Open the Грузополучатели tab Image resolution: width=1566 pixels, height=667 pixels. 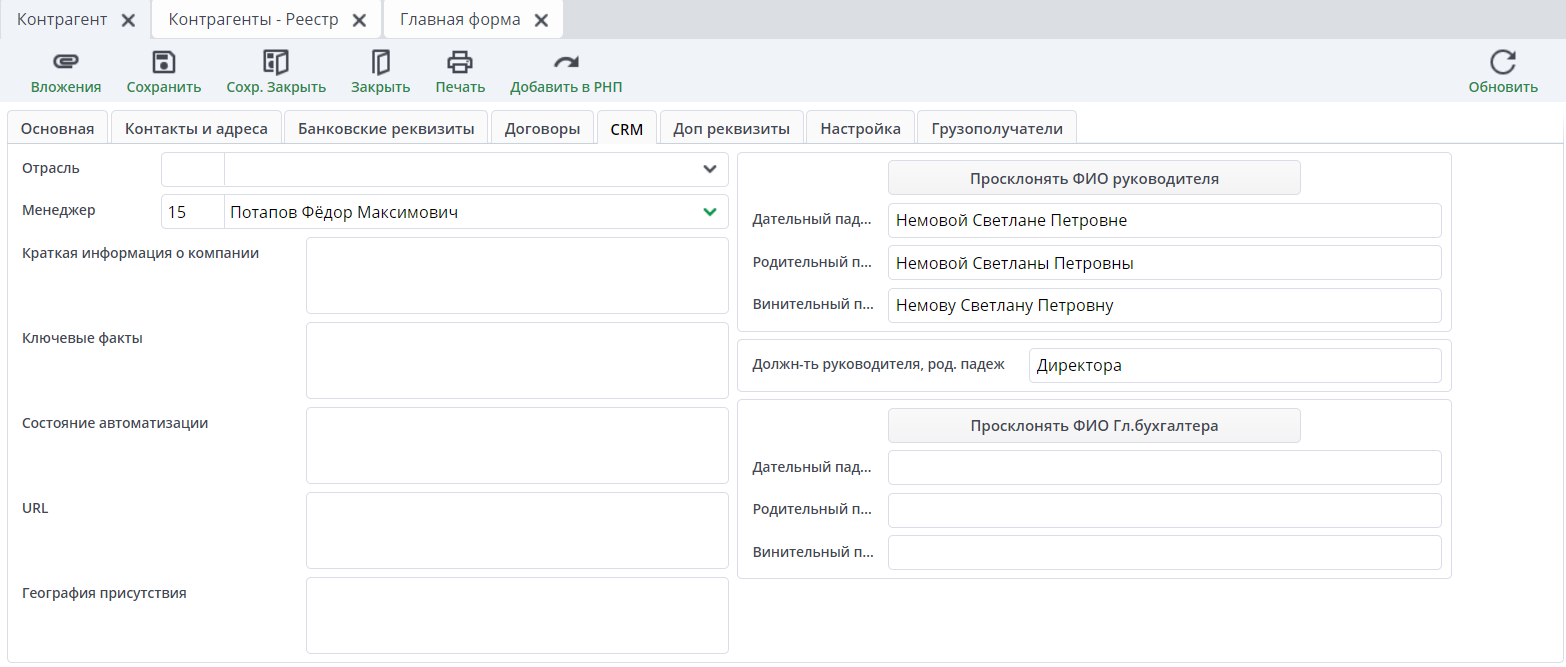pyautogui.click(x=996, y=127)
